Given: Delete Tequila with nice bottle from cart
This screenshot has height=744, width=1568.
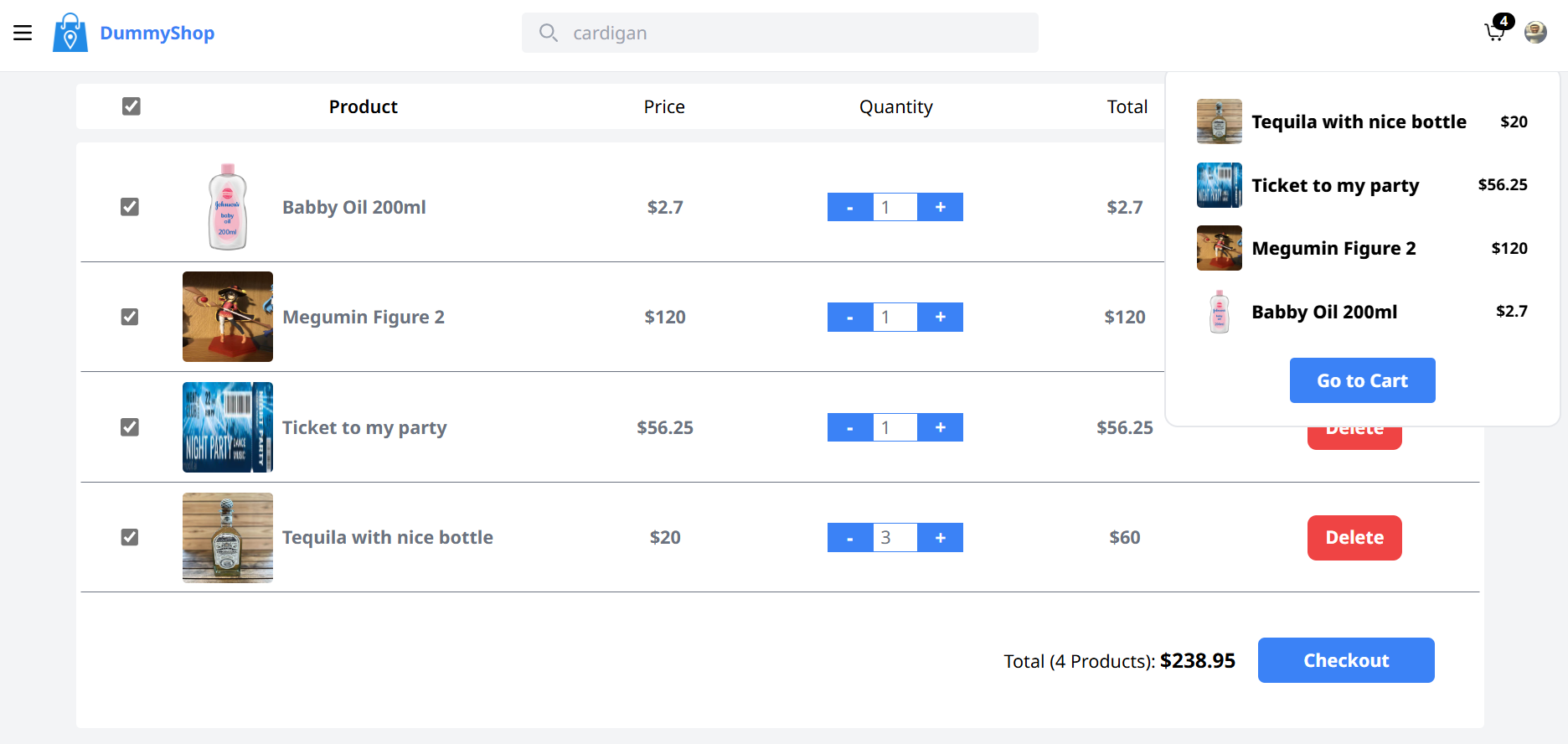Looking at the screenshot, I should coord(1354,537).
